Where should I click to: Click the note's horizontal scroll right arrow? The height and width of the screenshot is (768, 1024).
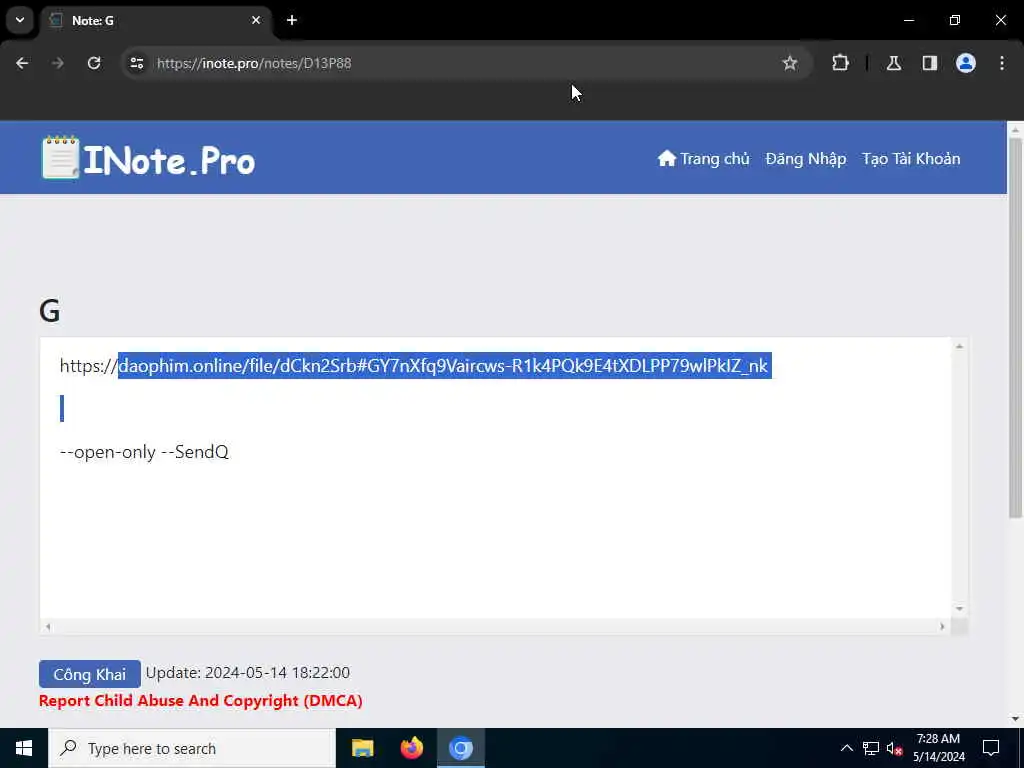(942, 627)
